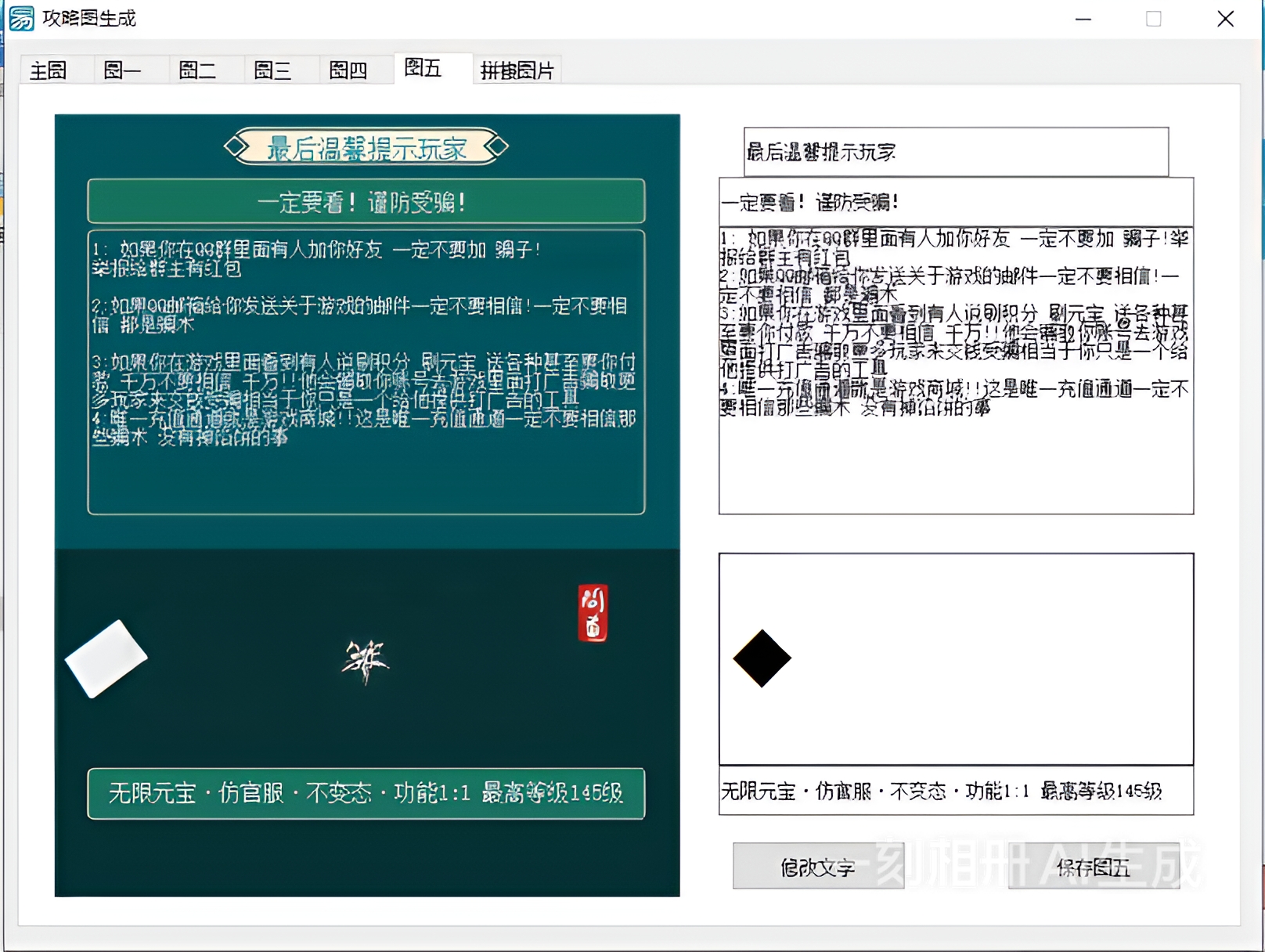The width and height of the screenshot is (1265, 952).
Task: Click the 保存图五 button to save
Action: pos(1093,867)
